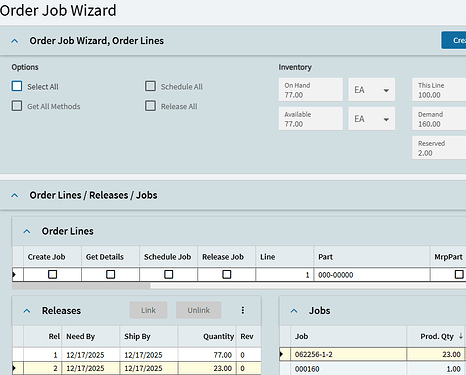Viewport: 466px width, 375px height.
Task: Click the Link button in Releases
Action: pyautogui.click(x=148, y=310)
